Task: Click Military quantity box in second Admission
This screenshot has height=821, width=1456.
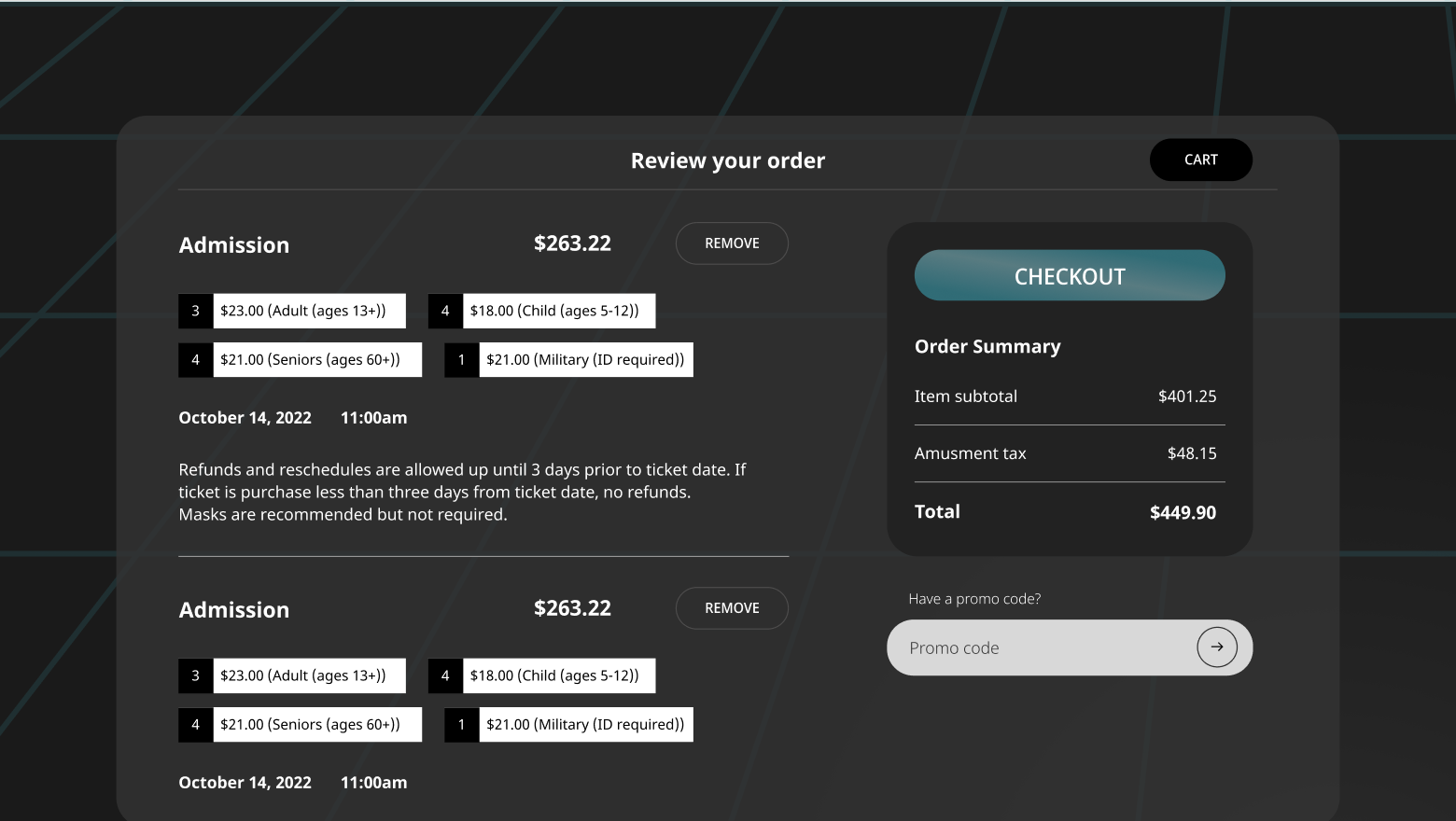Action: pyautogui.click(x=461, y=725)
